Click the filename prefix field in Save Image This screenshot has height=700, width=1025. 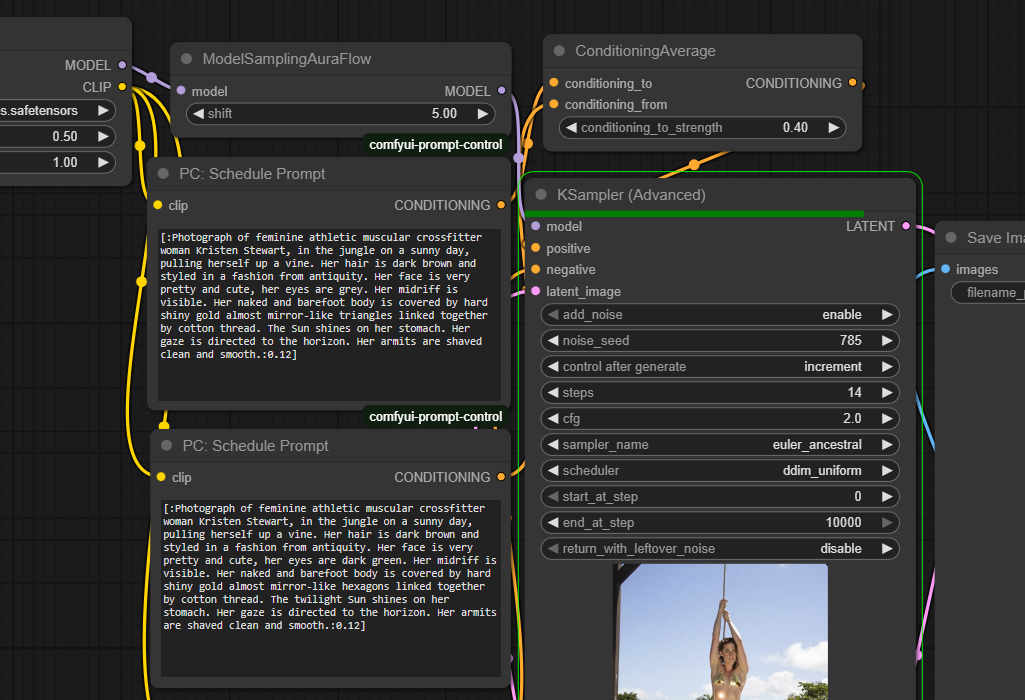988,293
